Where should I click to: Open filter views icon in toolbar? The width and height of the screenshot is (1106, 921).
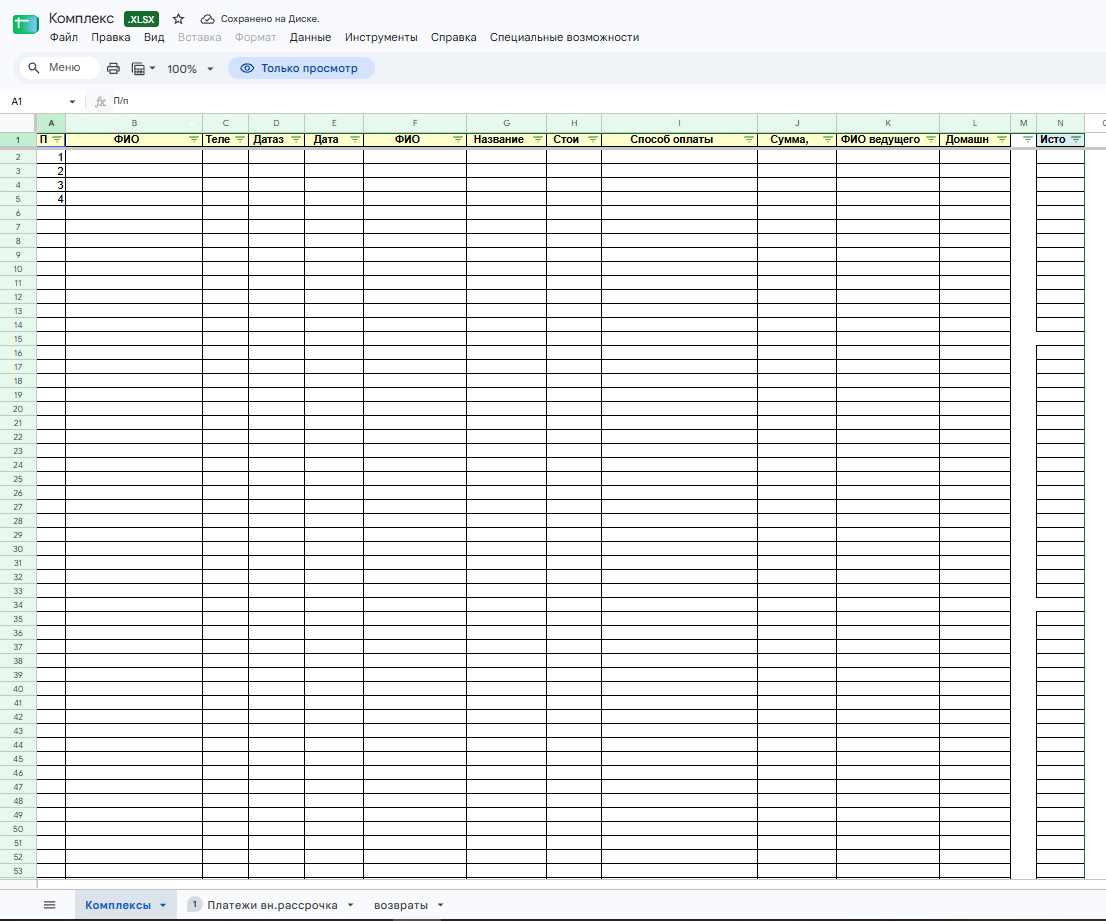click(x=142, y=68)
